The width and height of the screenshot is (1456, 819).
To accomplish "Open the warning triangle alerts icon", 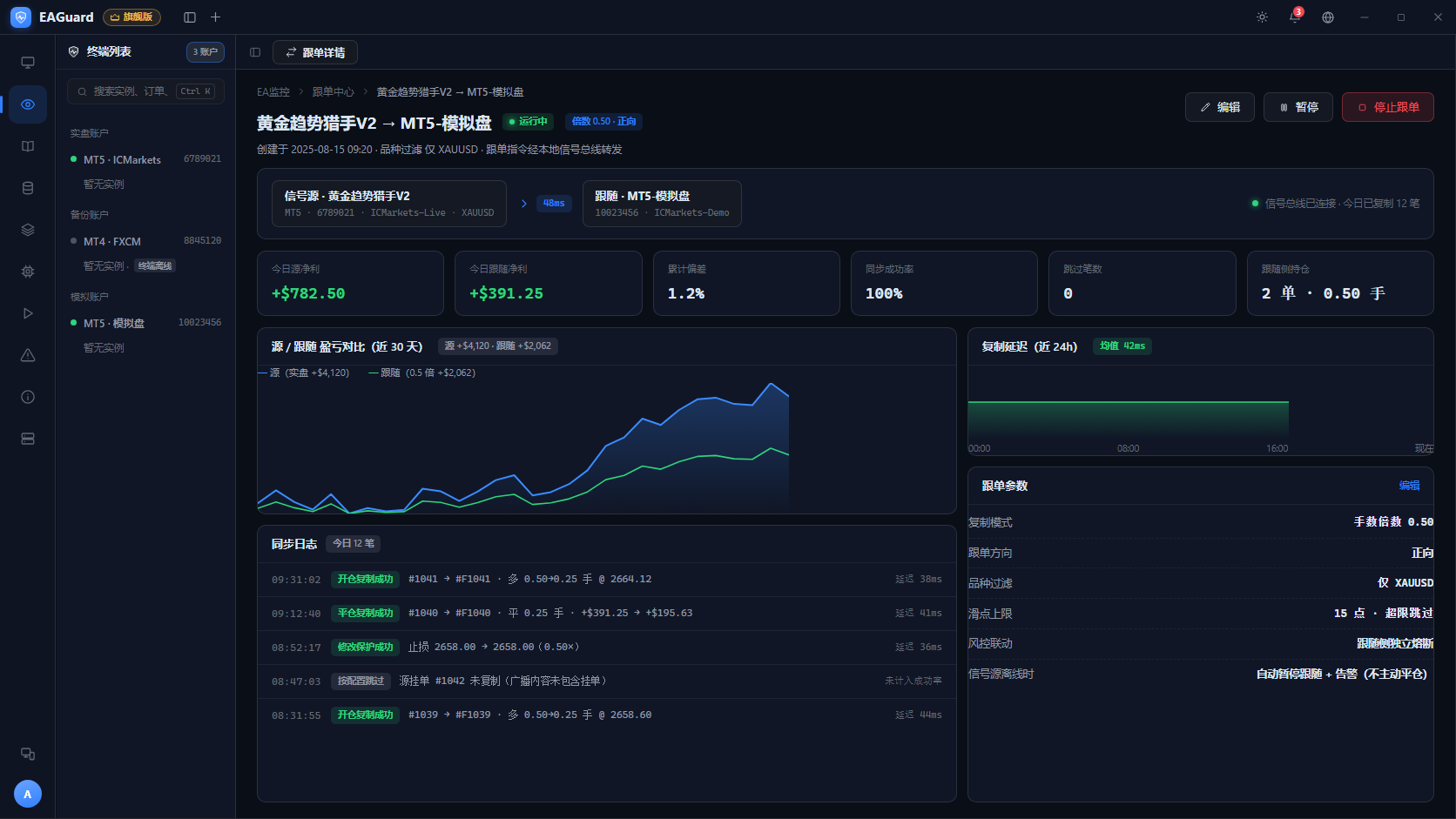I will (28, 355).
